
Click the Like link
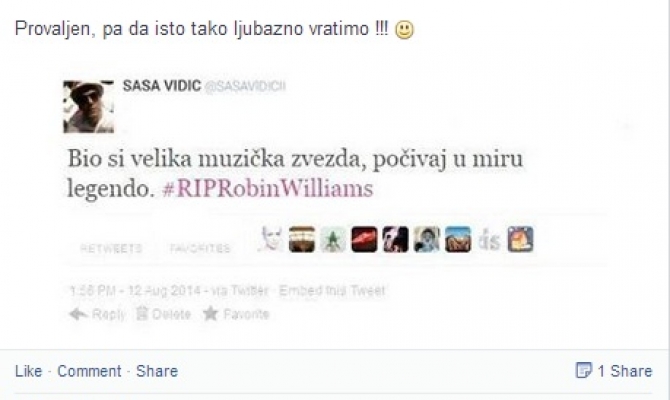(29, 371)
